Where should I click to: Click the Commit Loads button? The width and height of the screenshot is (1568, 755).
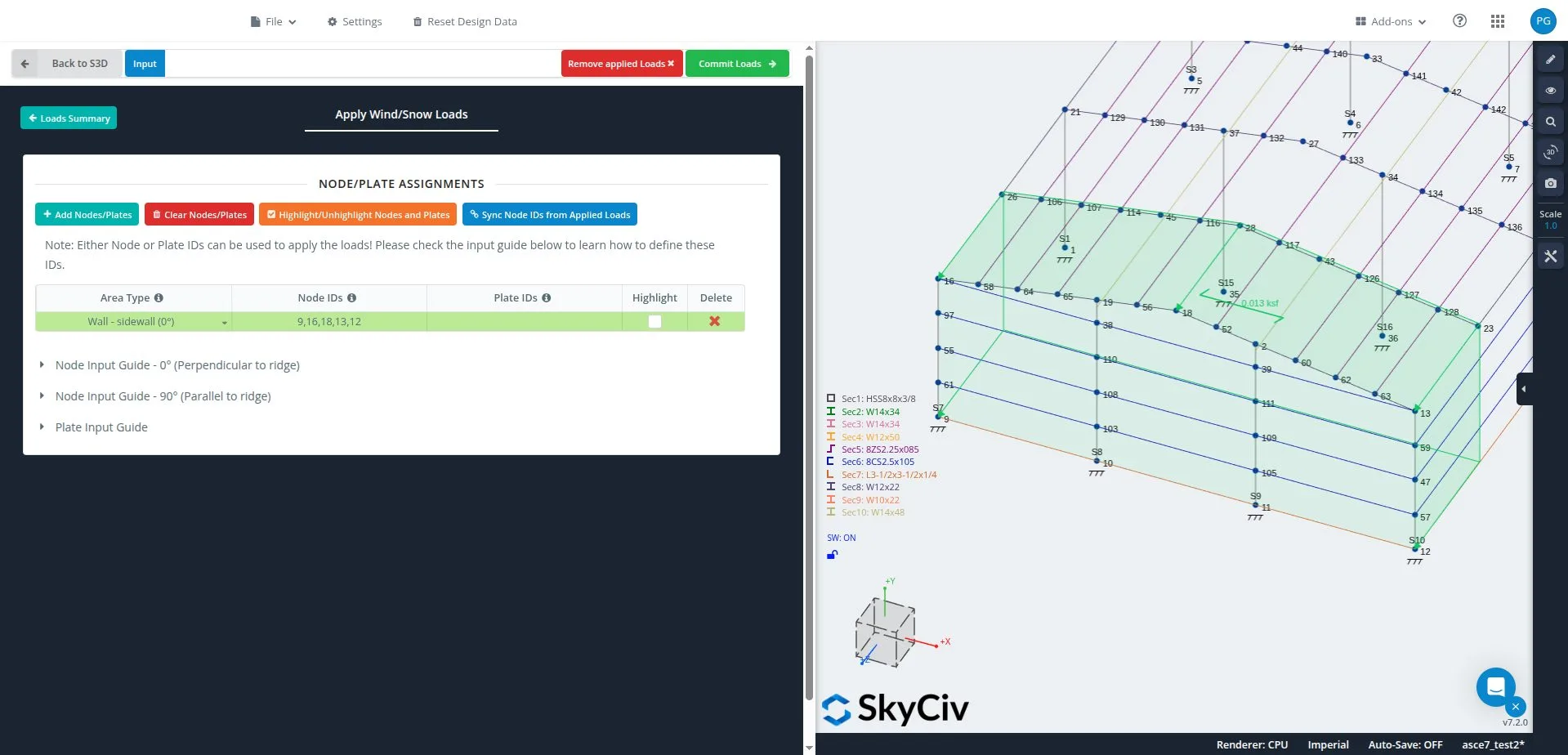[x=737, y=64]
